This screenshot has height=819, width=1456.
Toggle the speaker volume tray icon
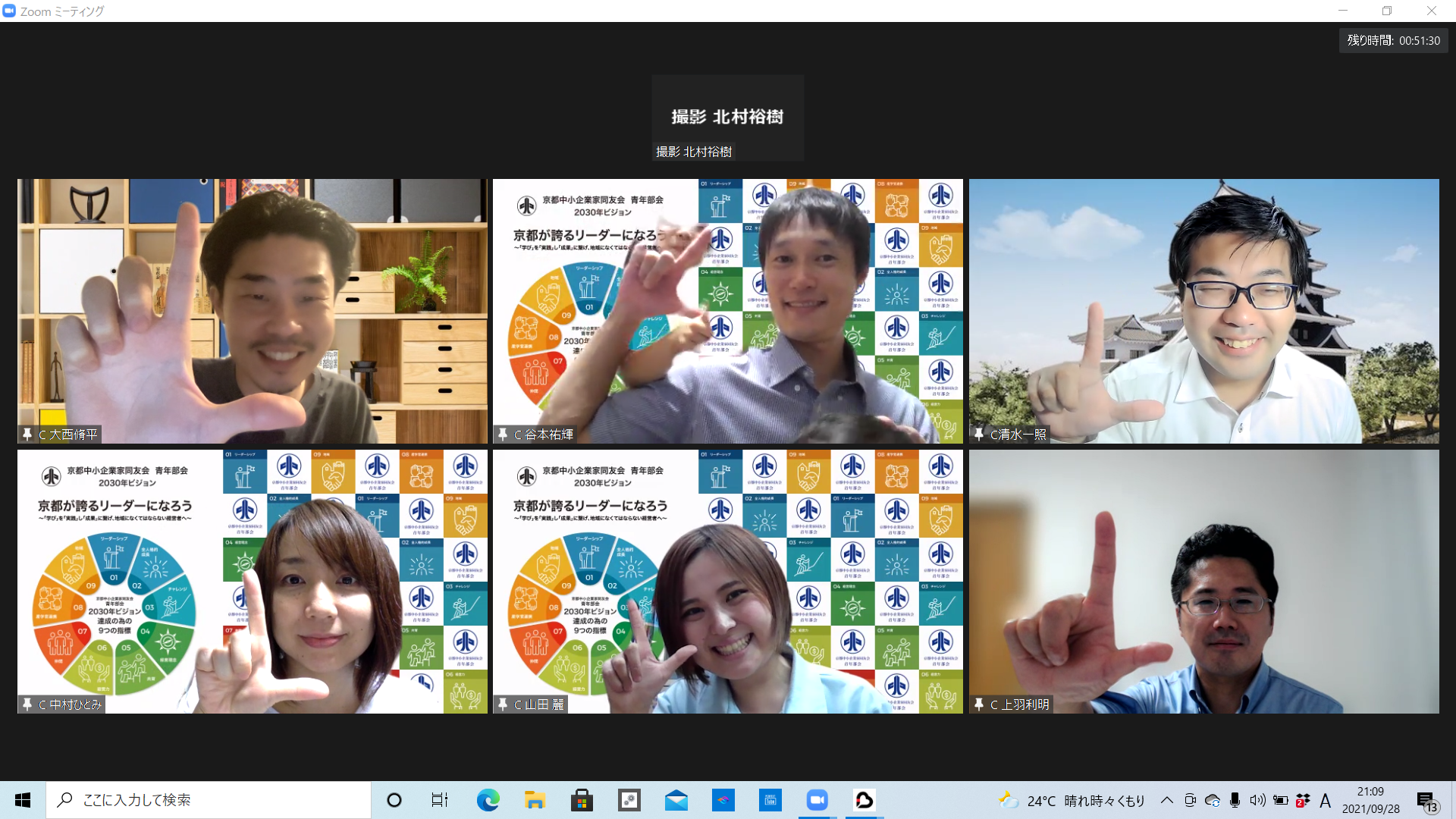click(1257, 800)
